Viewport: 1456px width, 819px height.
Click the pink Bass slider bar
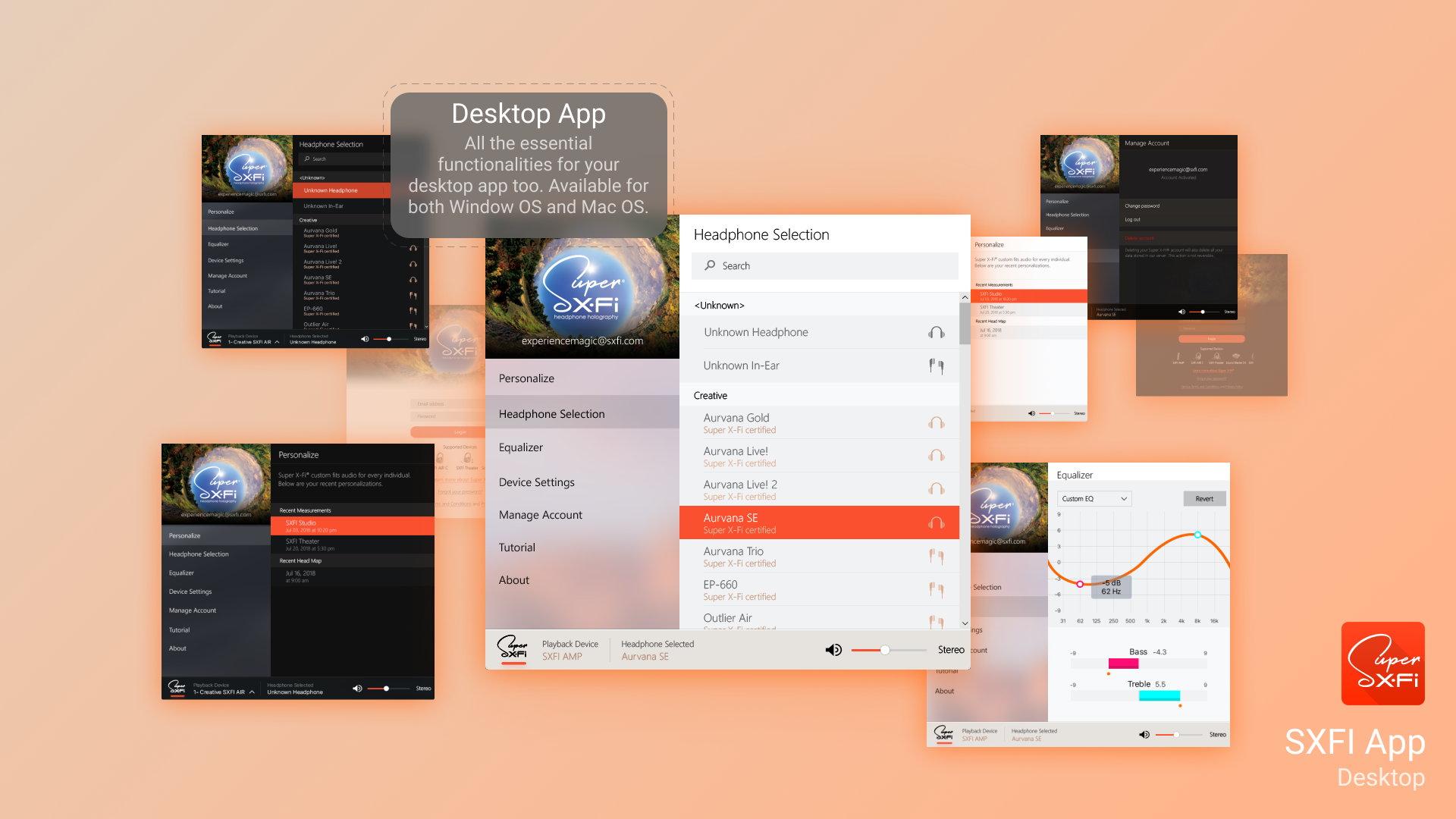[x=1123, y=664]
